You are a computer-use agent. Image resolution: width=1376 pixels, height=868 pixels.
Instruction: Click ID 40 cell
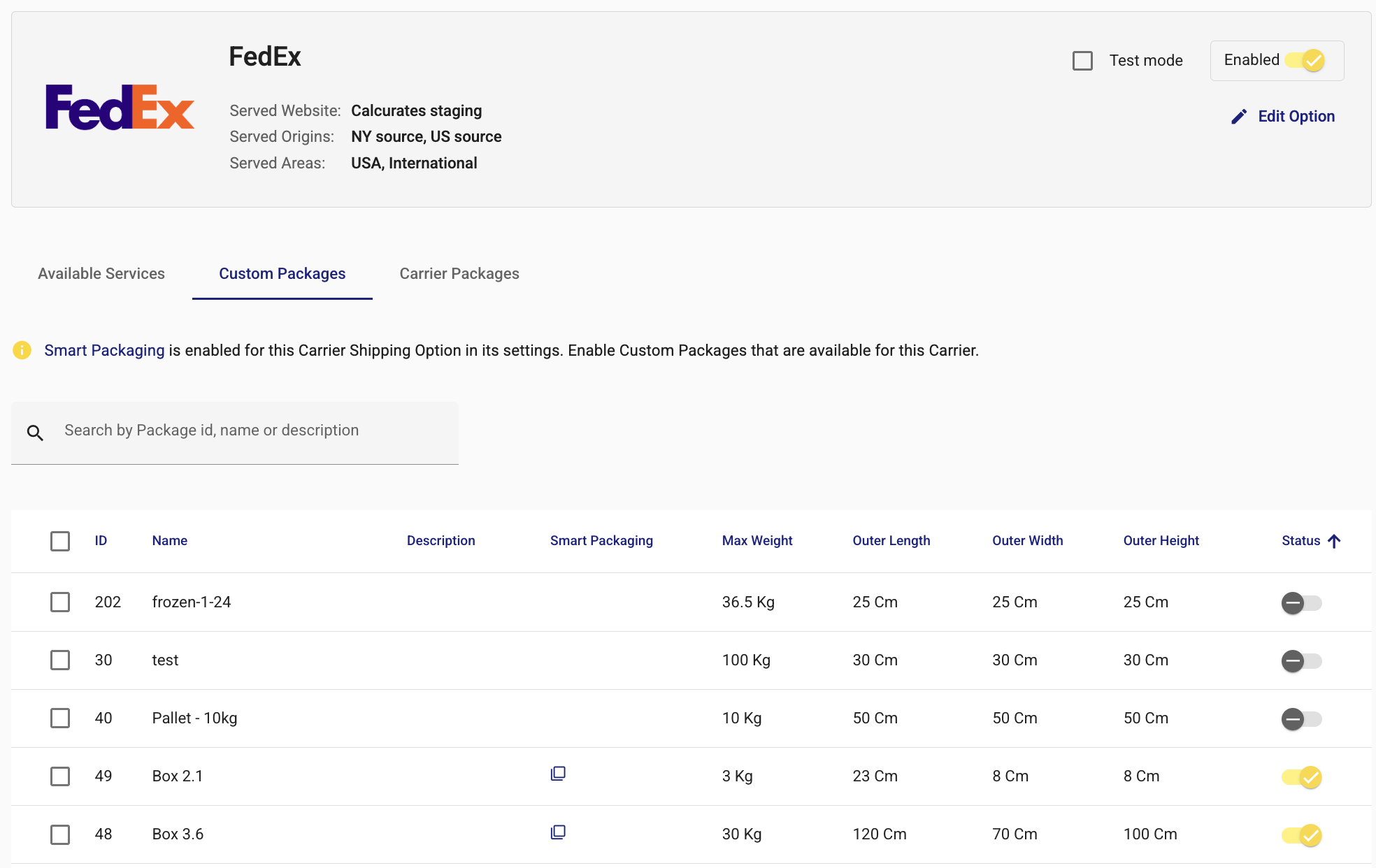pos(103,718)
